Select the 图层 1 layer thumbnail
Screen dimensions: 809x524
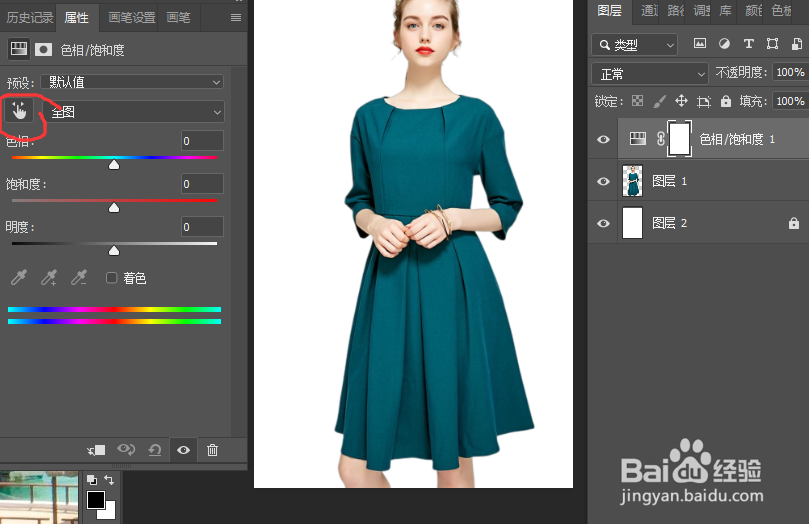click(633, 181)
